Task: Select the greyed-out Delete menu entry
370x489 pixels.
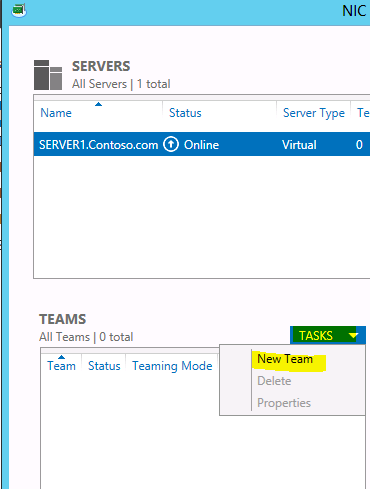Action: 274,381
